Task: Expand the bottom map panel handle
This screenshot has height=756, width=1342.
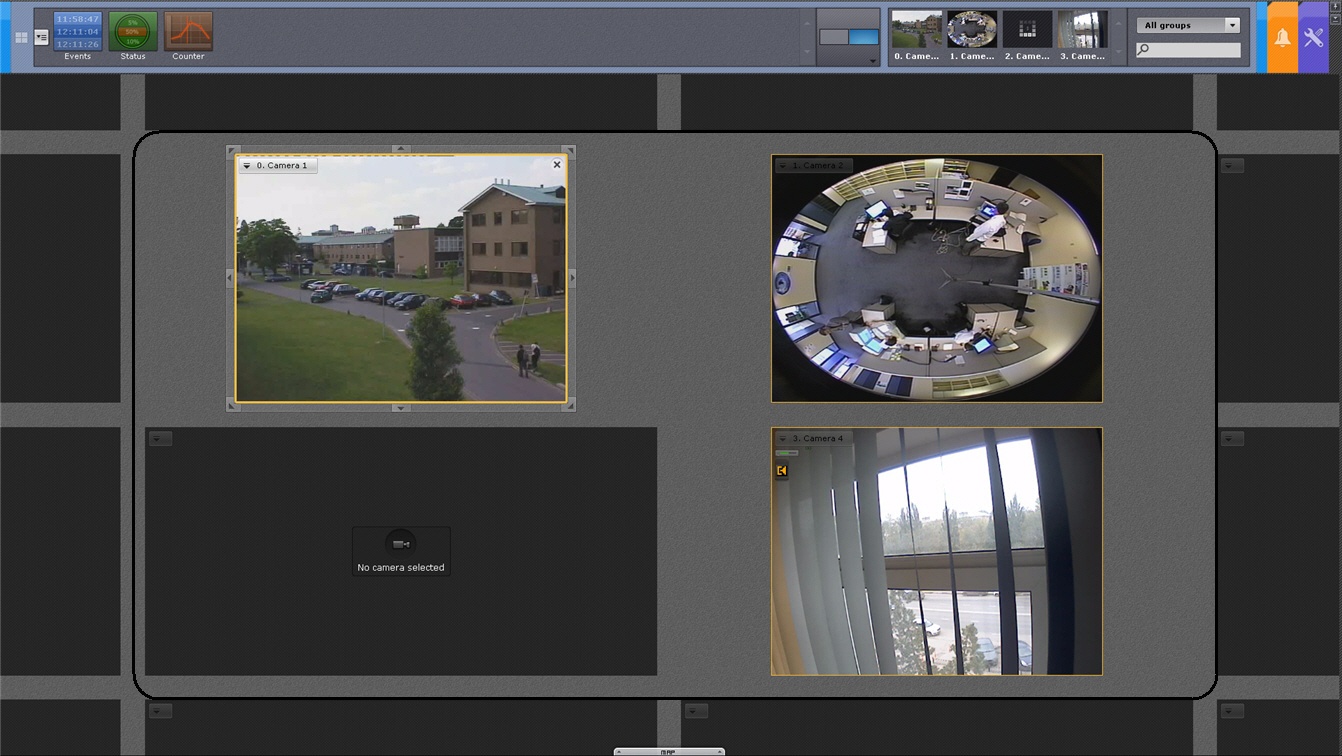Action: (x=668, y=751)
